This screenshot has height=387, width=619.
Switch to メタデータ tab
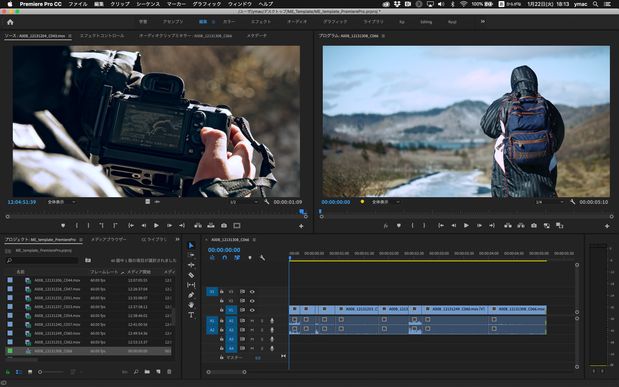click(x=257, y=36)
